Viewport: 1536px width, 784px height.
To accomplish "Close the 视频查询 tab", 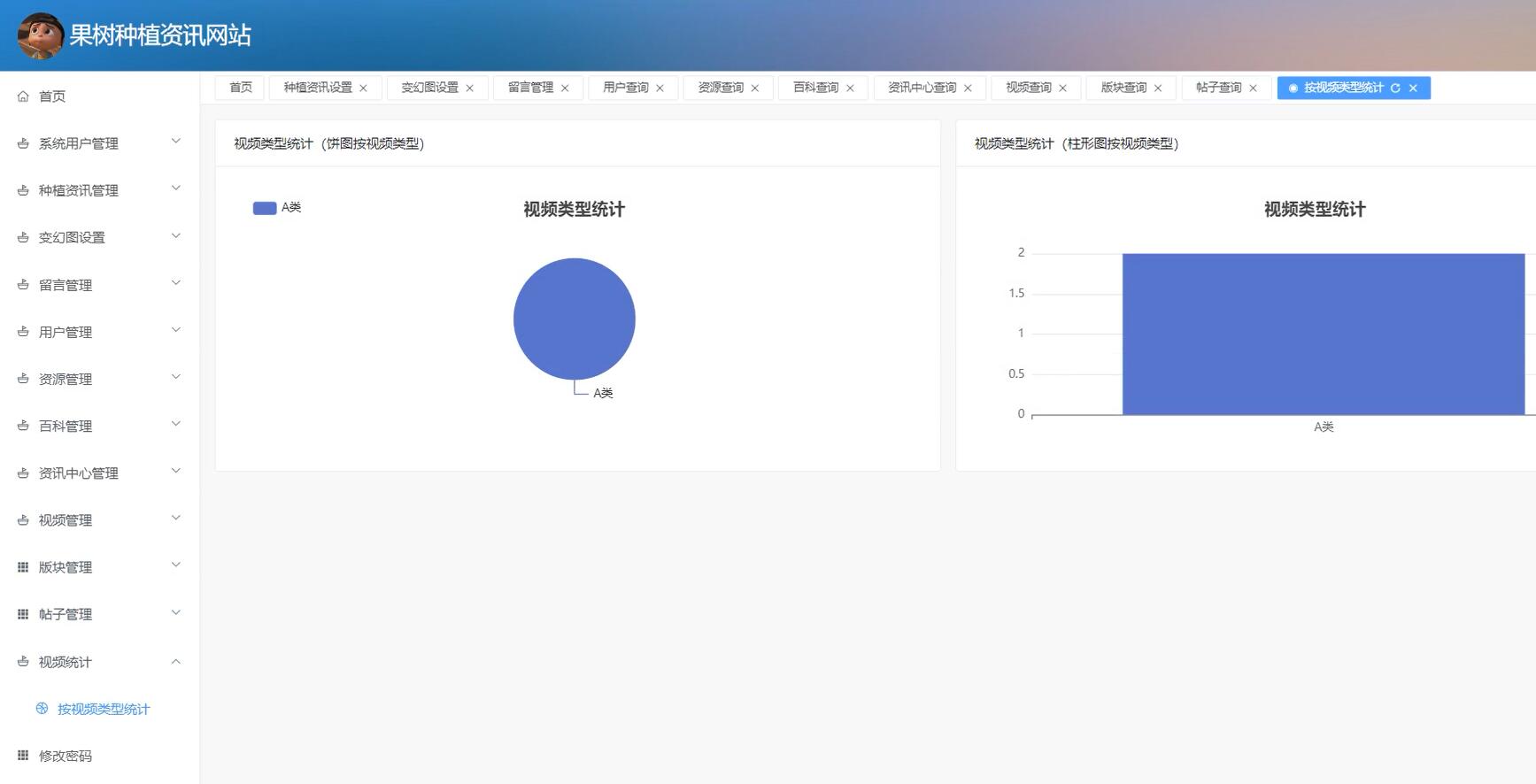I will click(x=1062, y=88).
